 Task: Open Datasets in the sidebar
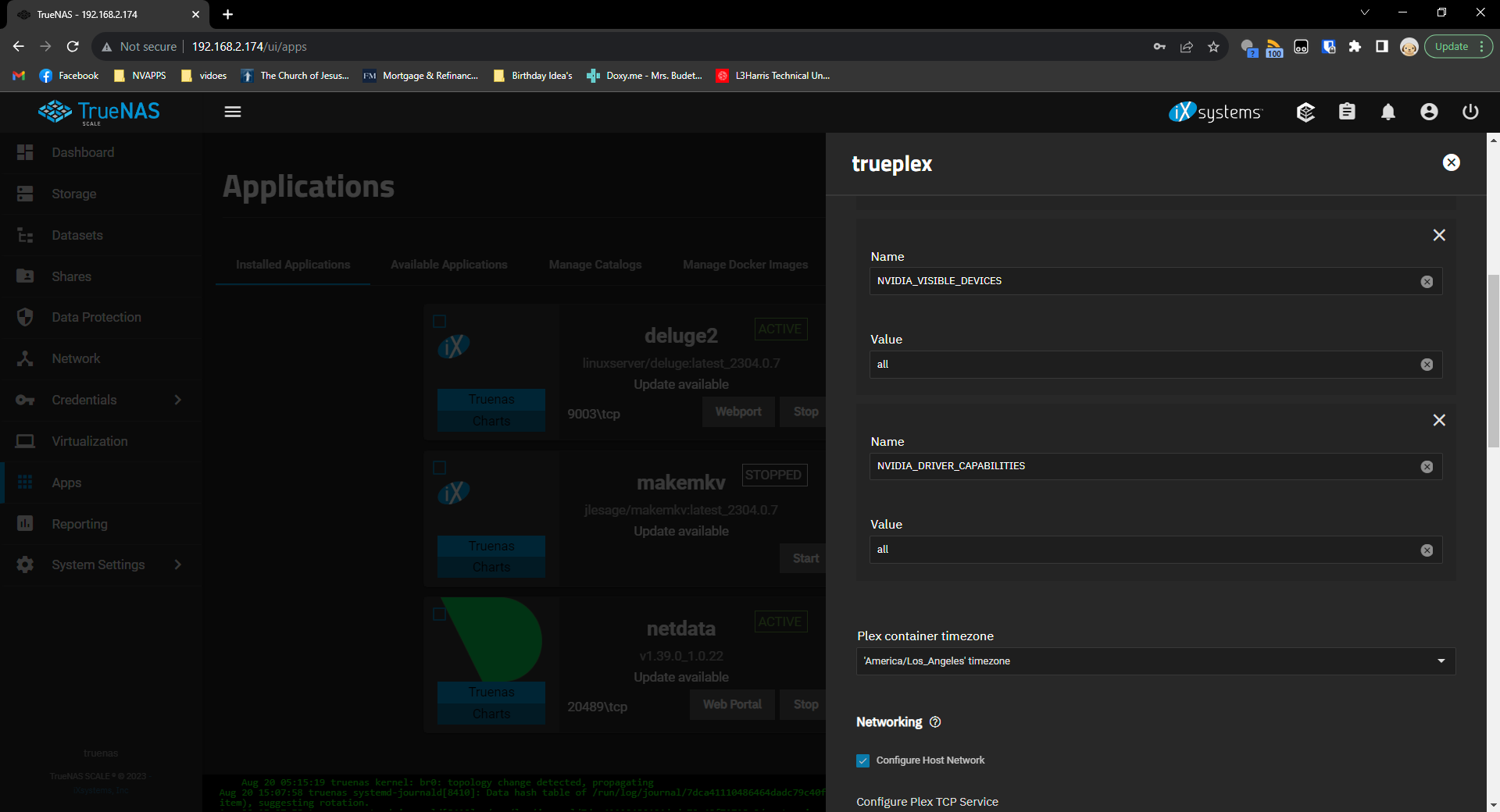101,235
